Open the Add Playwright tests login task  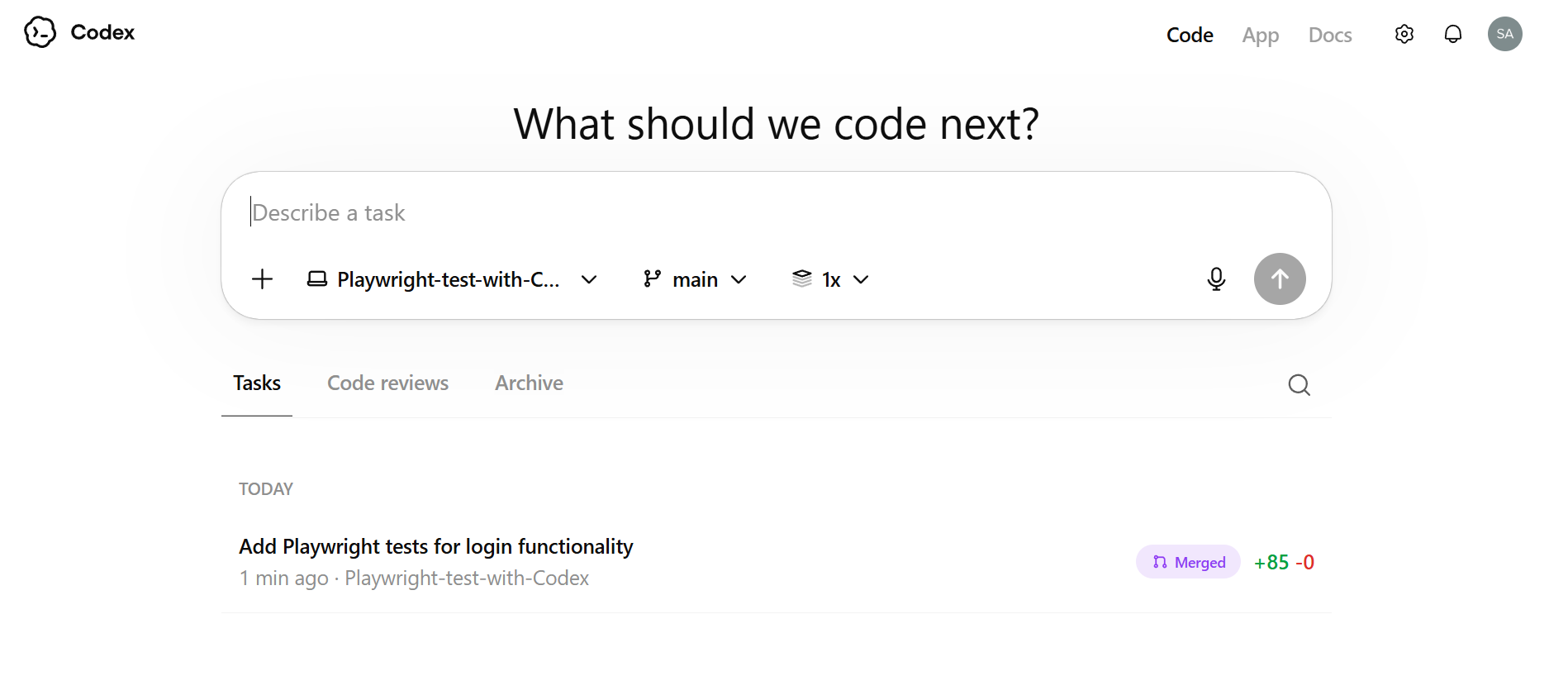(435, 547)
